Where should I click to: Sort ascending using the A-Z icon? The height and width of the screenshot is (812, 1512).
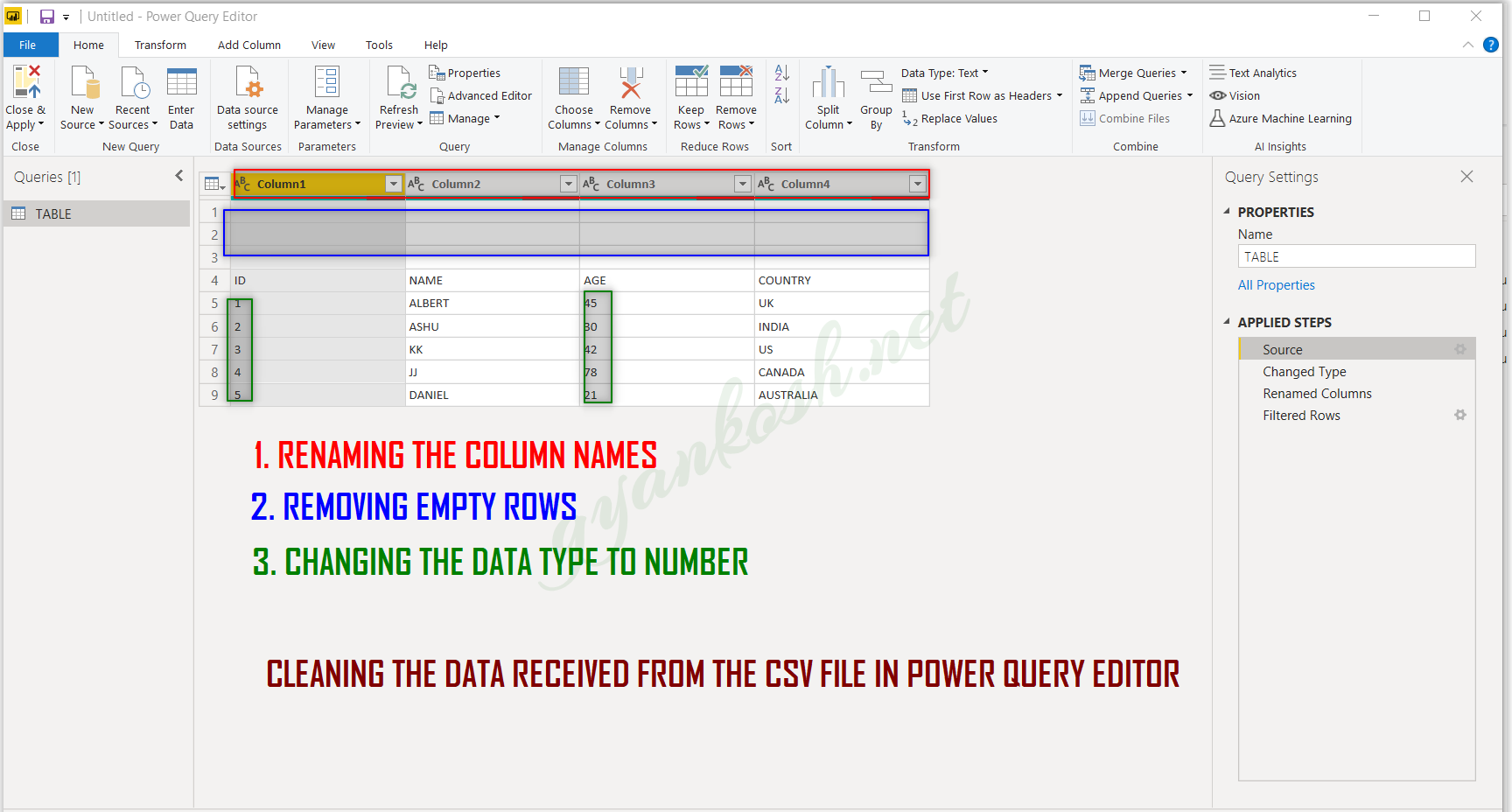click(782, 73)
